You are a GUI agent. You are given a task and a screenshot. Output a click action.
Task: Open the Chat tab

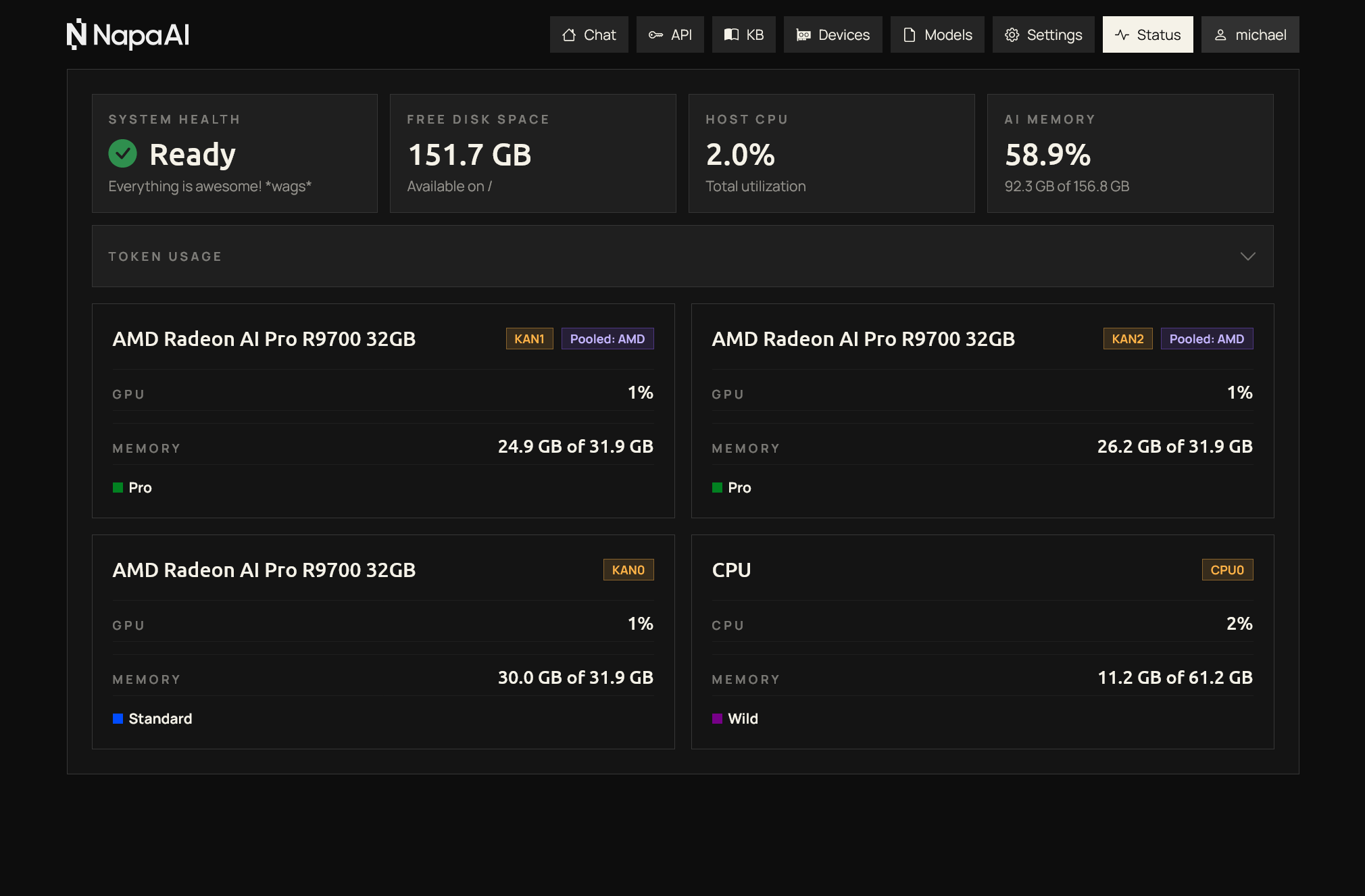(x=589, y=34)
